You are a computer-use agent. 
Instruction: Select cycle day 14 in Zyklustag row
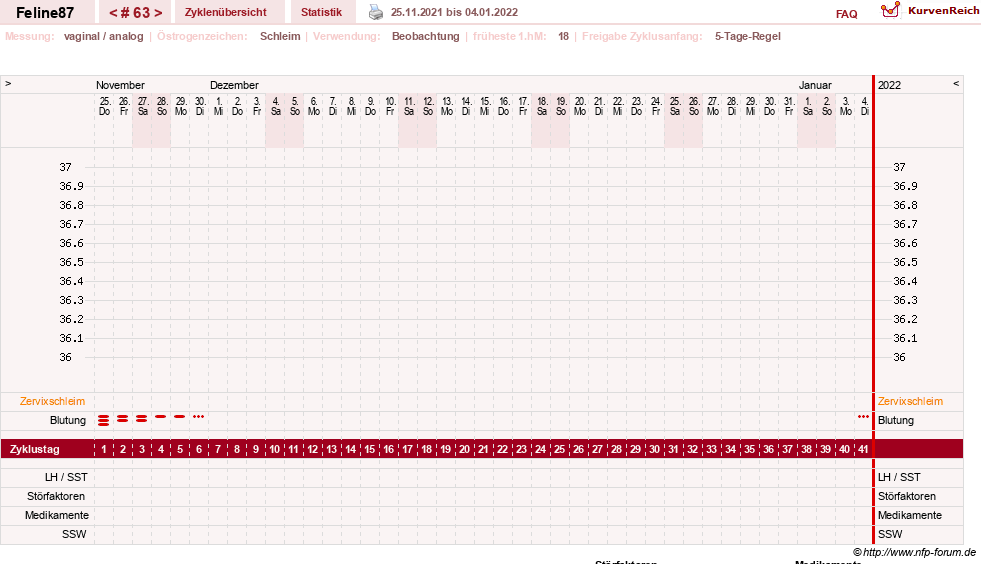[x=350, y=449]
